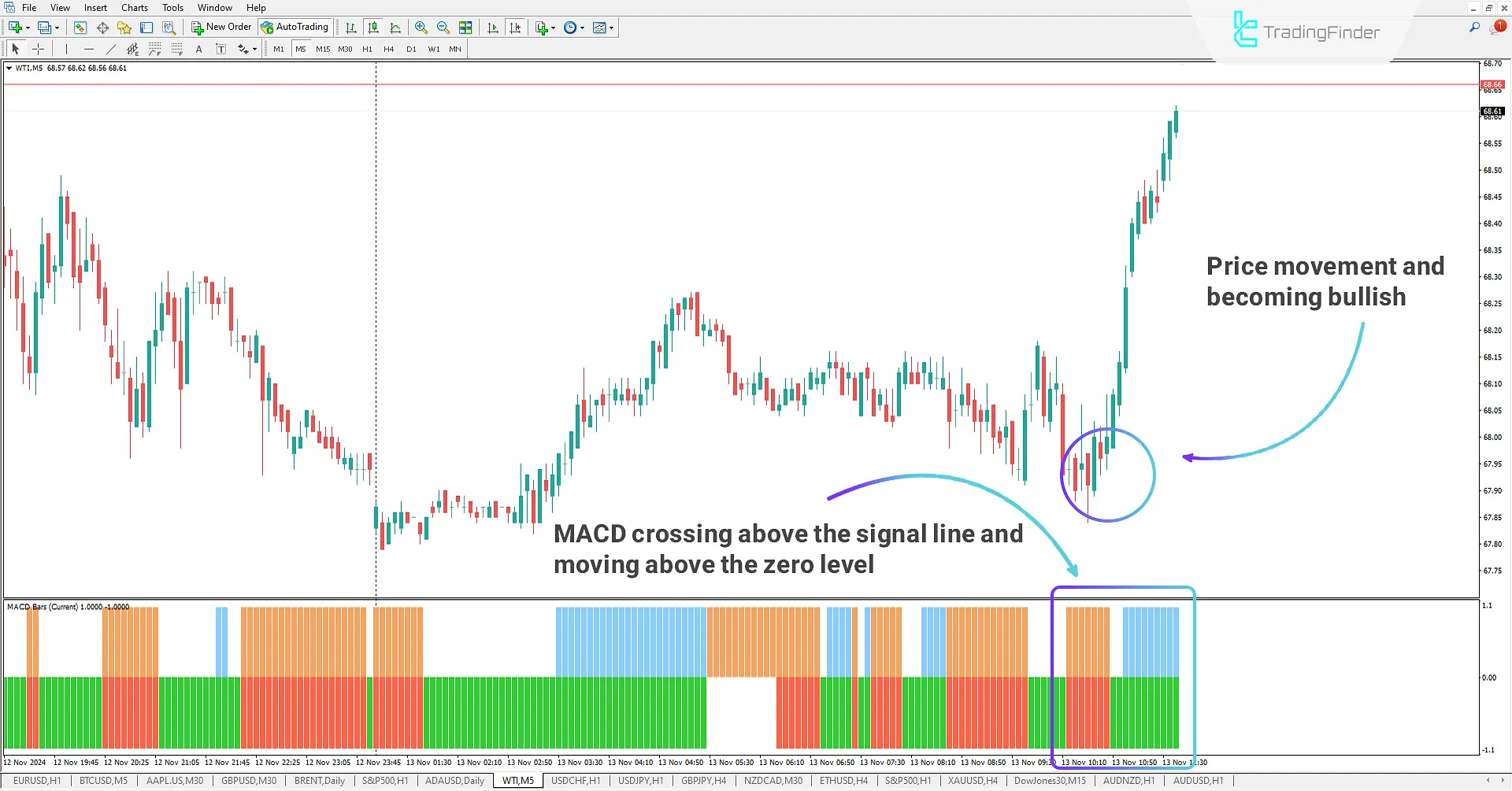Image resolution: width=1512 pixels, height=791 pixels.
Task: Toggle the AutoTrading button
Action: tap(295, 28)
